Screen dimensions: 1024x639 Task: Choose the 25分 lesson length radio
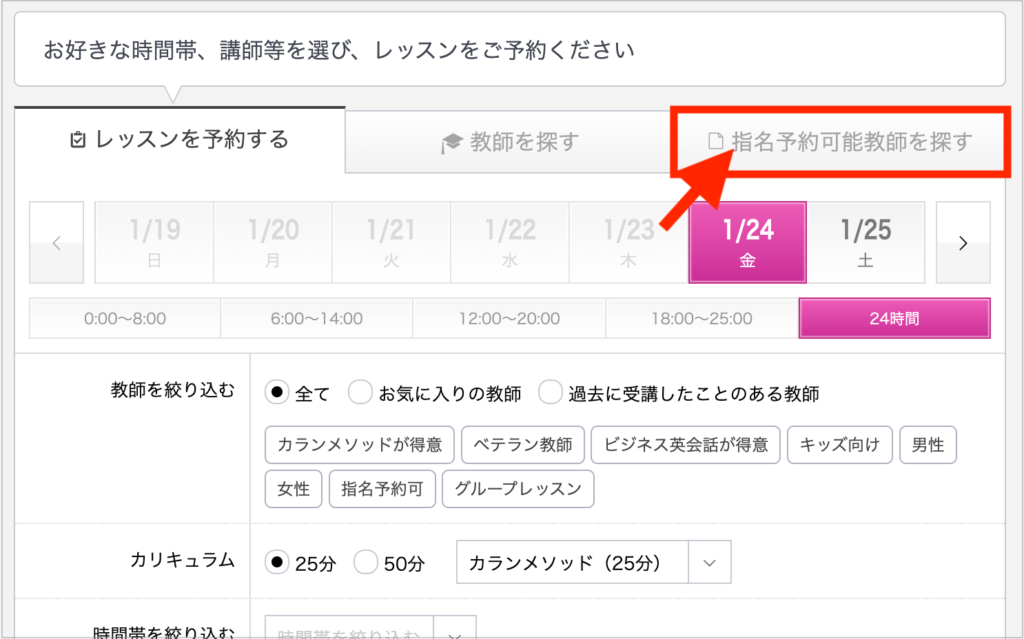276,562
